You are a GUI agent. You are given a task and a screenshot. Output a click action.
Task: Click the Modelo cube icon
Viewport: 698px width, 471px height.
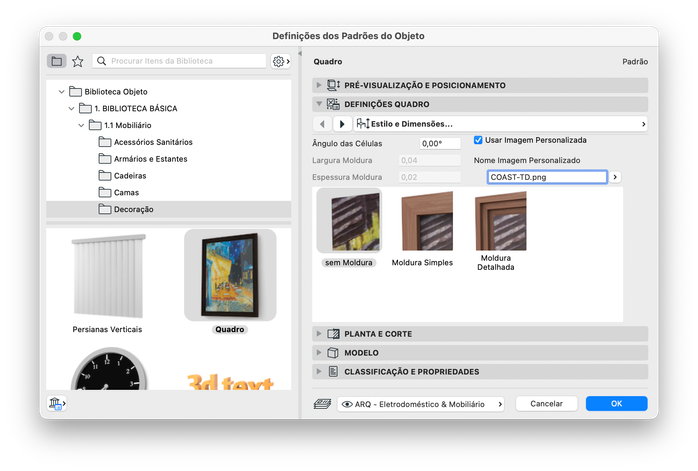point(333,353)
